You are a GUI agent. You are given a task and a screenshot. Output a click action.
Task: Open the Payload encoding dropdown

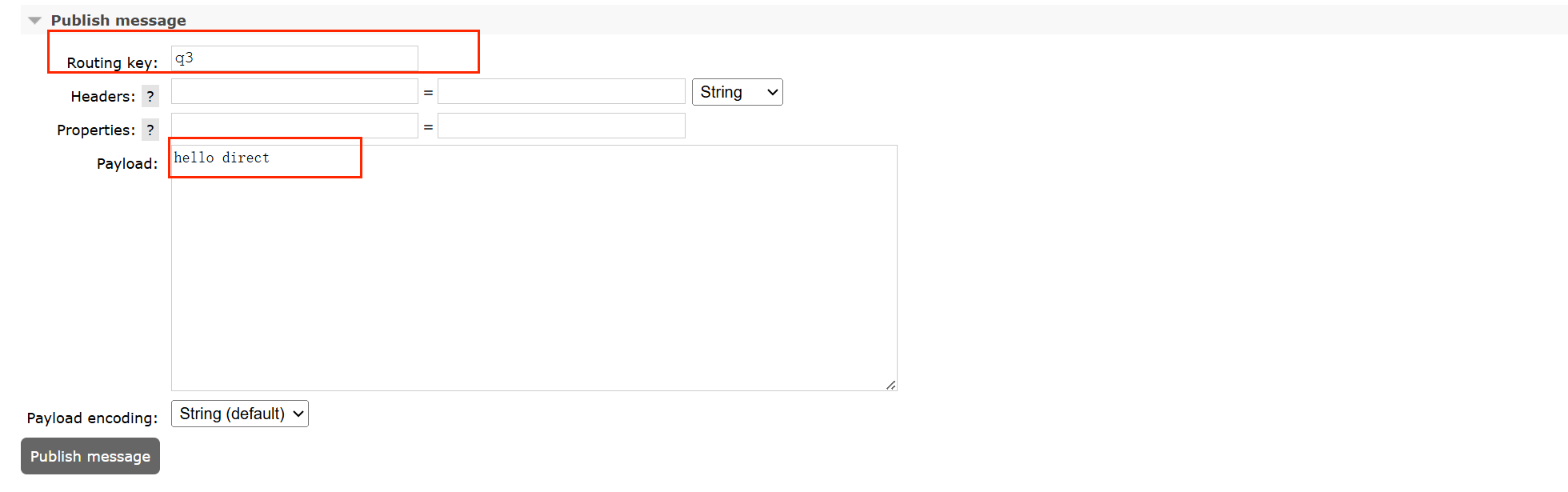coord(240,414)
